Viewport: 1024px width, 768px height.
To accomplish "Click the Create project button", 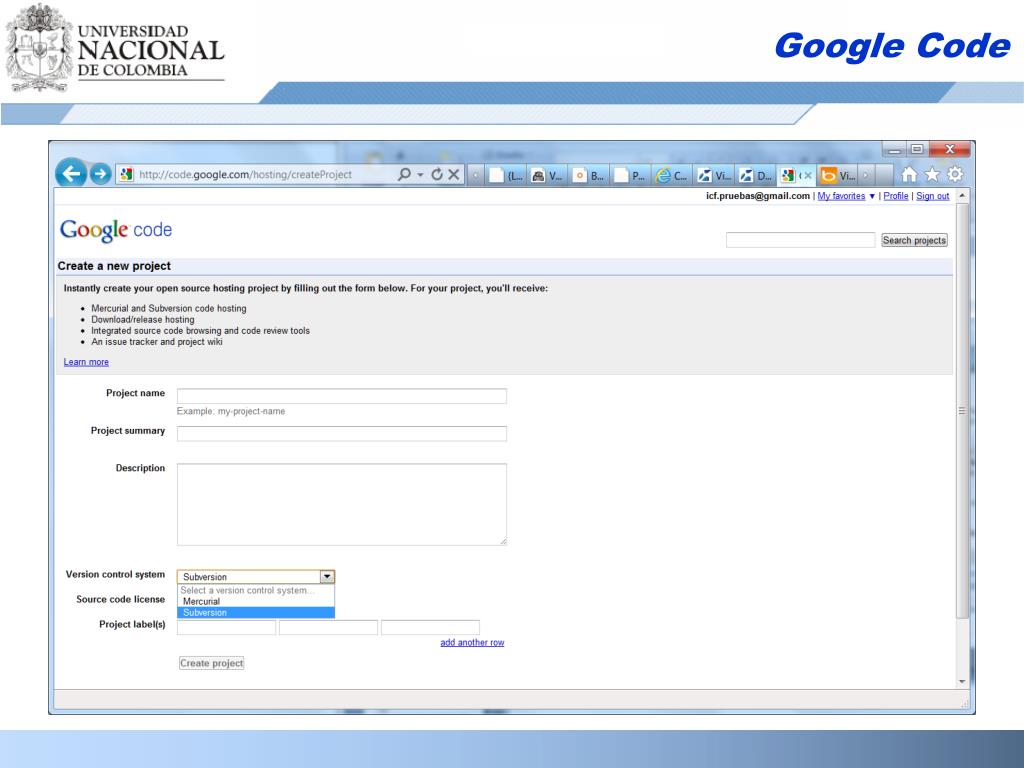I will click(212, 663).
